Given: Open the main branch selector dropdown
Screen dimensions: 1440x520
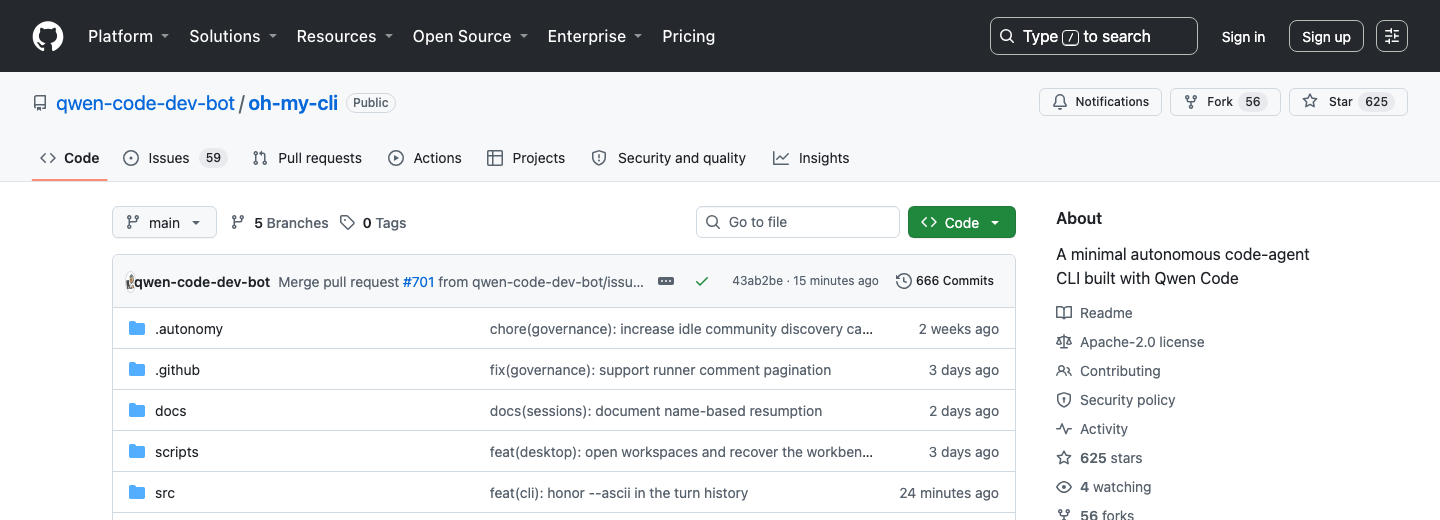Looking at the screenshot, I should [x=164, y=222].
